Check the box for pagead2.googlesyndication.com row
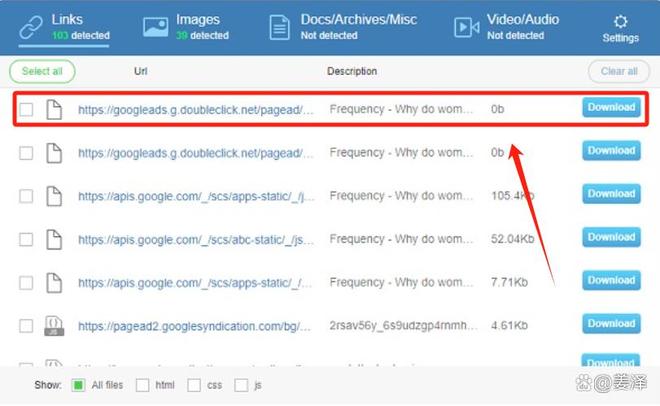660x406 pixels. click(x=26, y=325)
